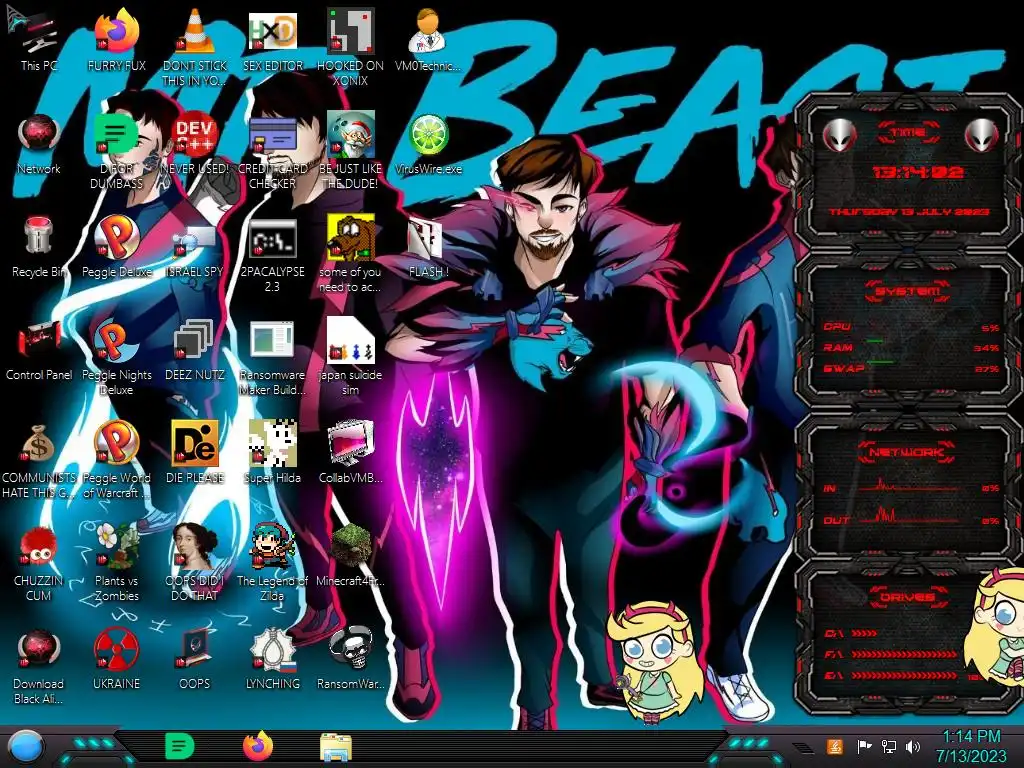This screenshot has height=768, width=1024.
Task: Click the THURSDAY 13 JULY 2023 date text
Action: [x=909, y=212]
